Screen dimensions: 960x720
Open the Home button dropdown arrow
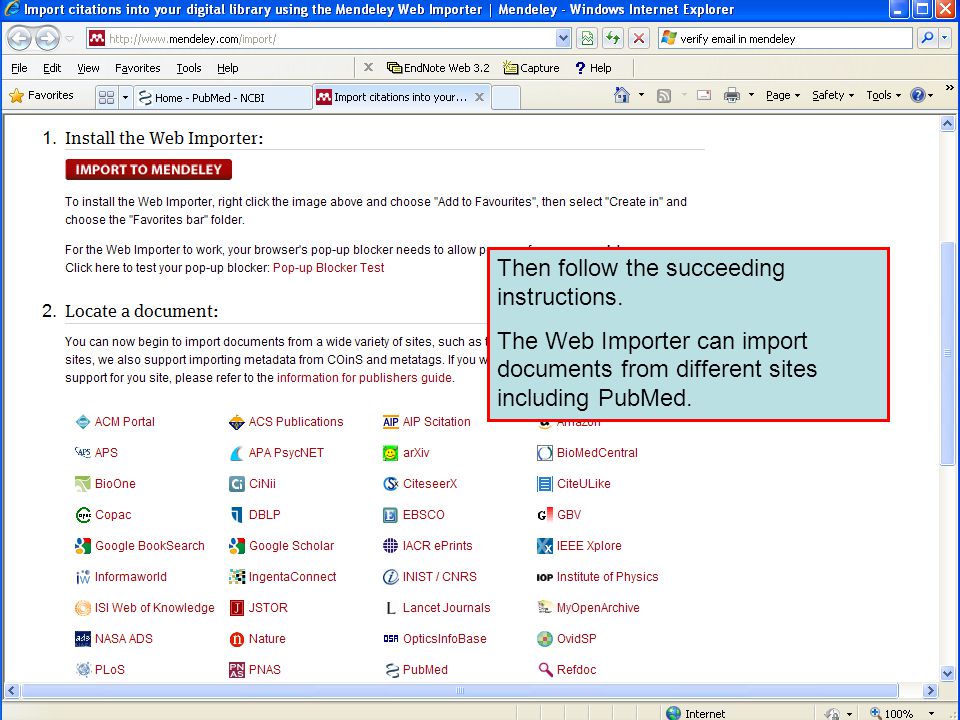click(x=641, y=95)
